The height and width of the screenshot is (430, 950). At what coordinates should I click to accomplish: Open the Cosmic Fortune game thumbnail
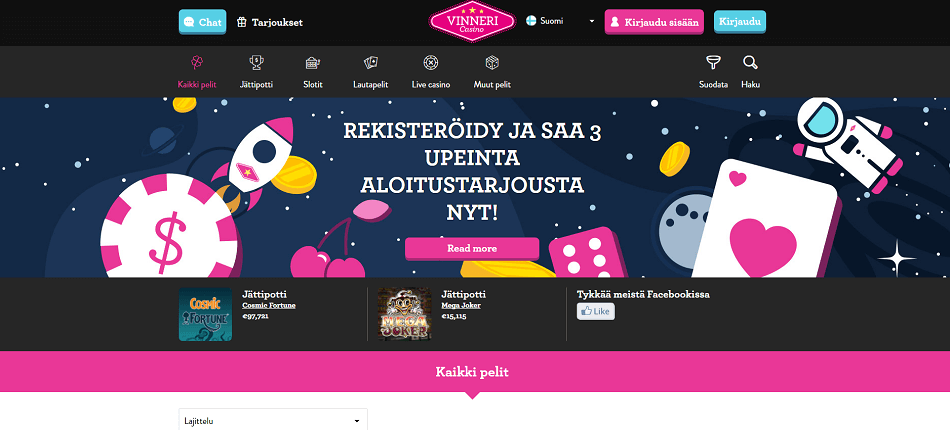coord(205,314)
